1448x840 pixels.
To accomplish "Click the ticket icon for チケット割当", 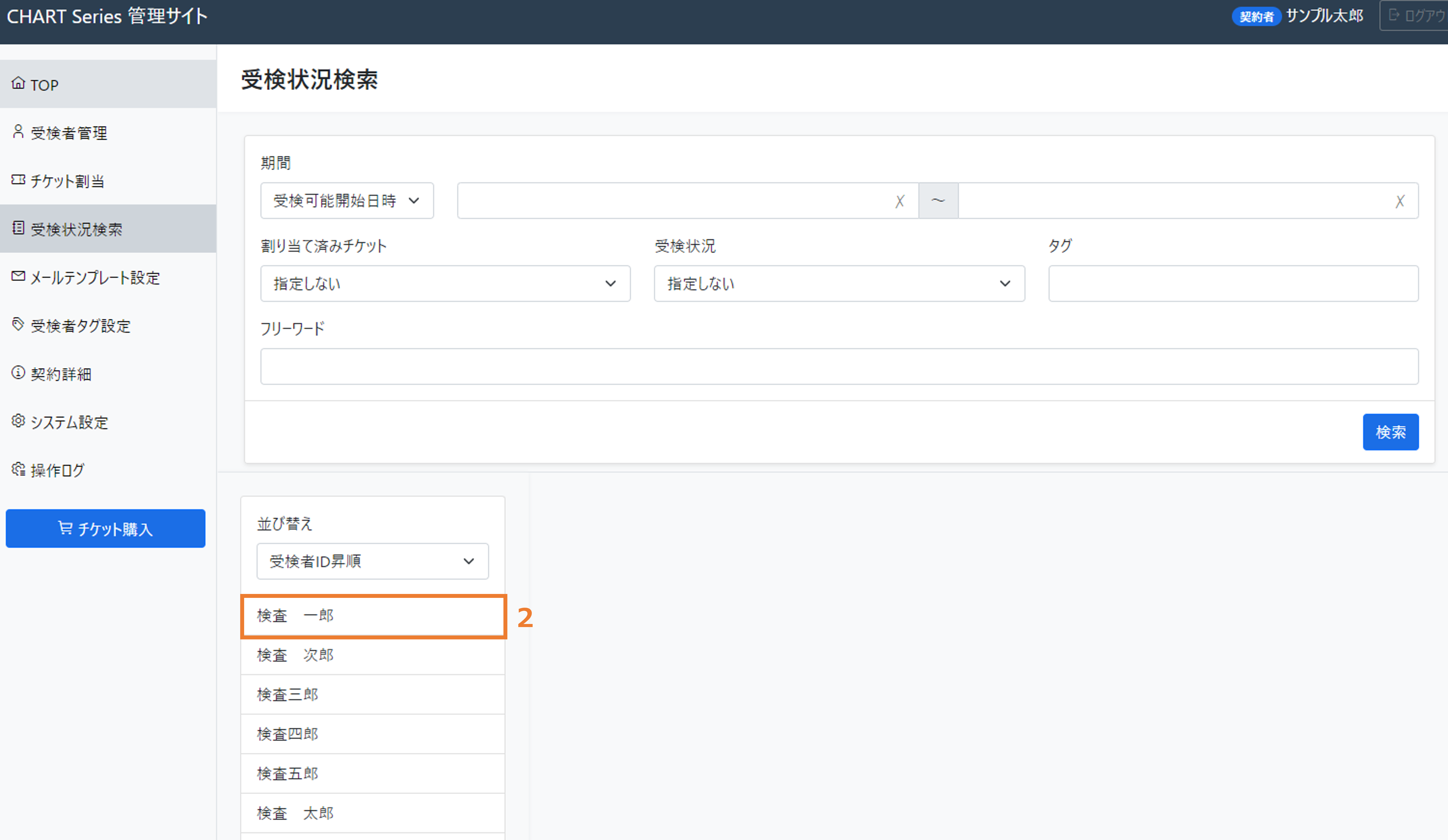I will (19, 180).
